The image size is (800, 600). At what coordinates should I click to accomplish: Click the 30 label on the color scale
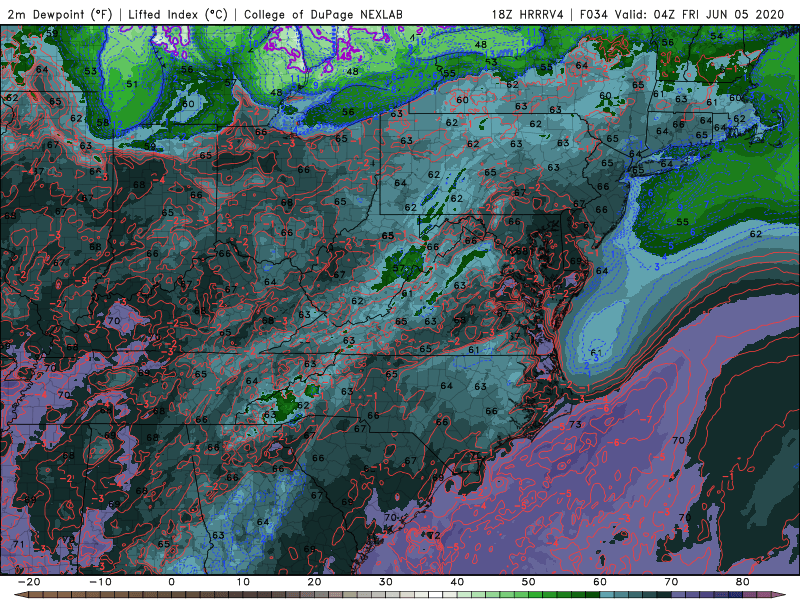pos(386,582)
